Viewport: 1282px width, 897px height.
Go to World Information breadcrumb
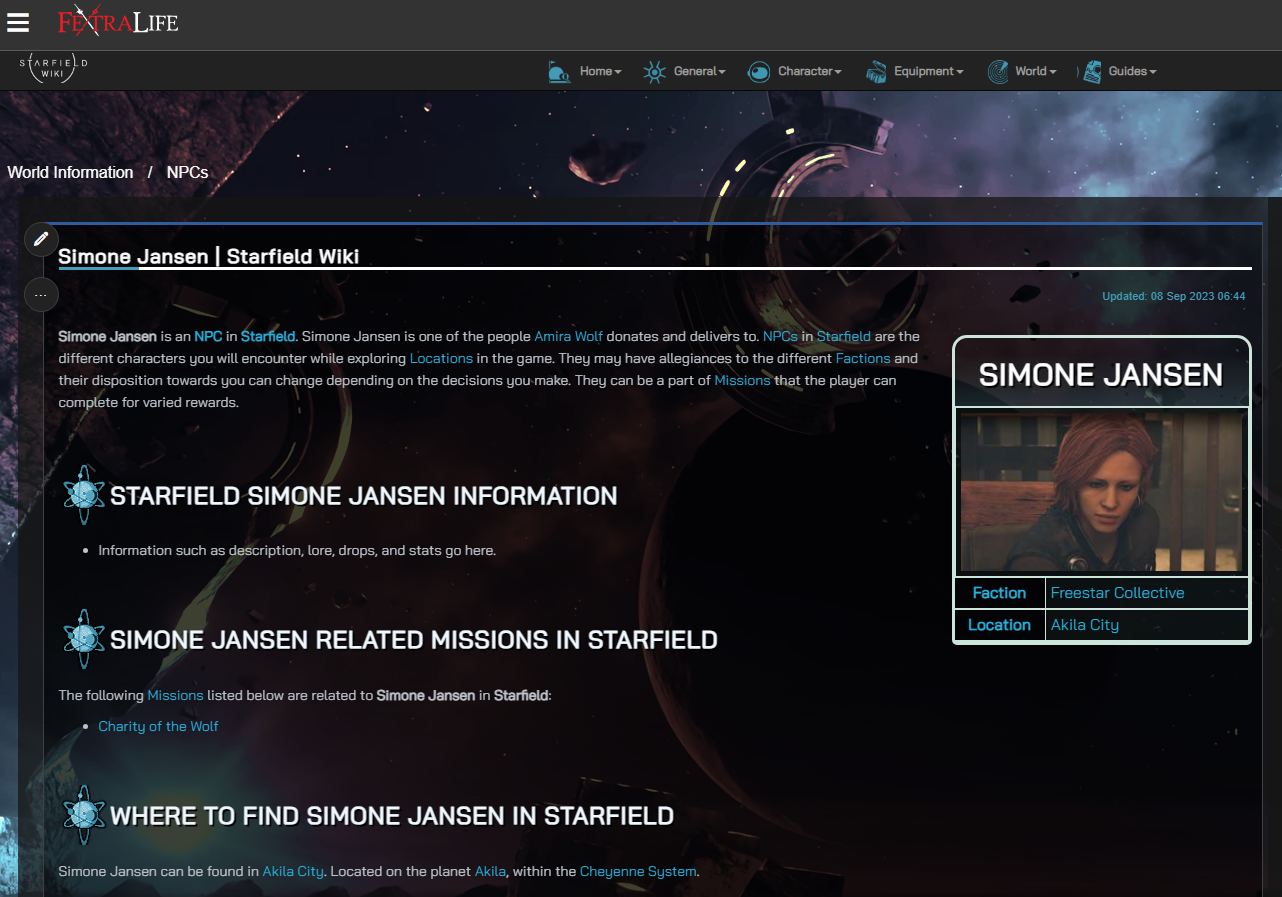pos(70,172)
